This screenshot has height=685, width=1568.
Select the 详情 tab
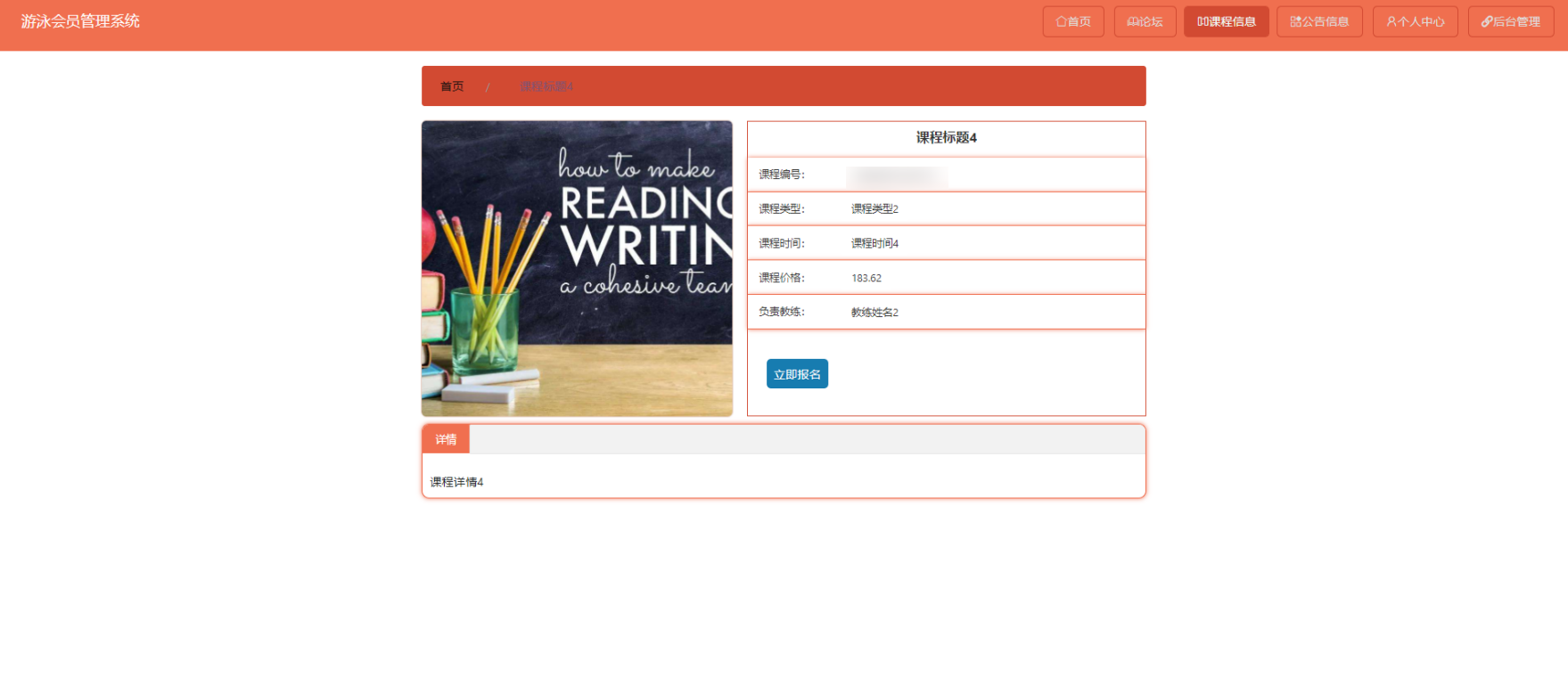click(446, 439)
